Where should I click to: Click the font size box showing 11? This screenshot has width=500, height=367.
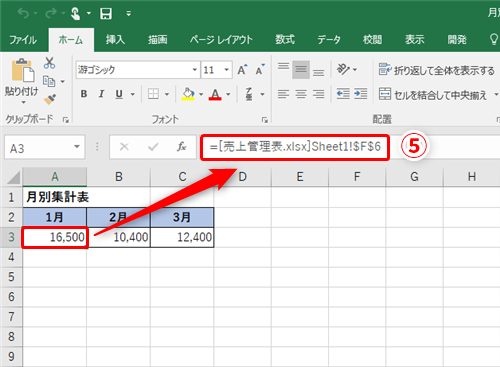(212, 70)
